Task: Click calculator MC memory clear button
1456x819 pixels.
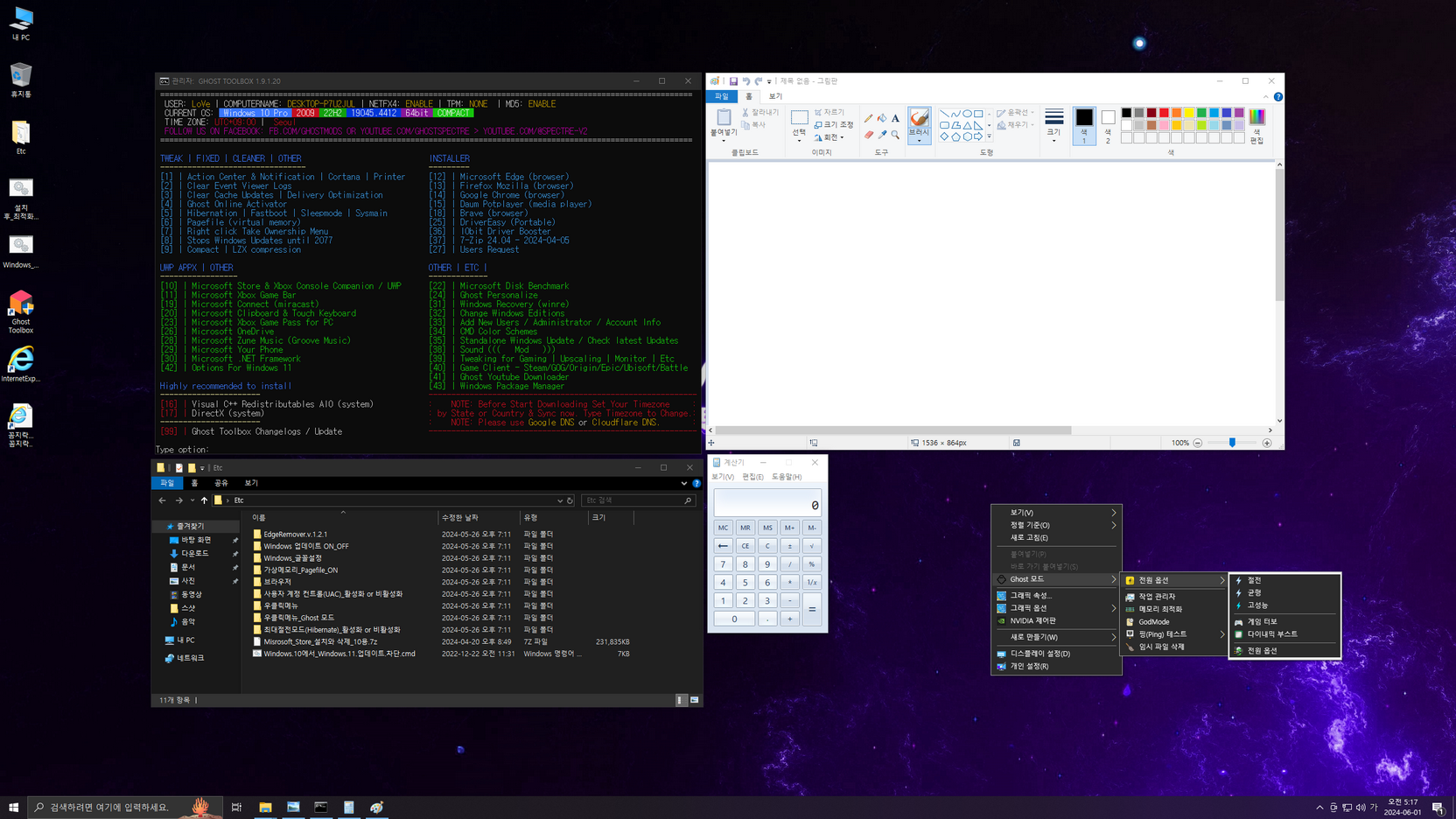Action: click(723, 528)
